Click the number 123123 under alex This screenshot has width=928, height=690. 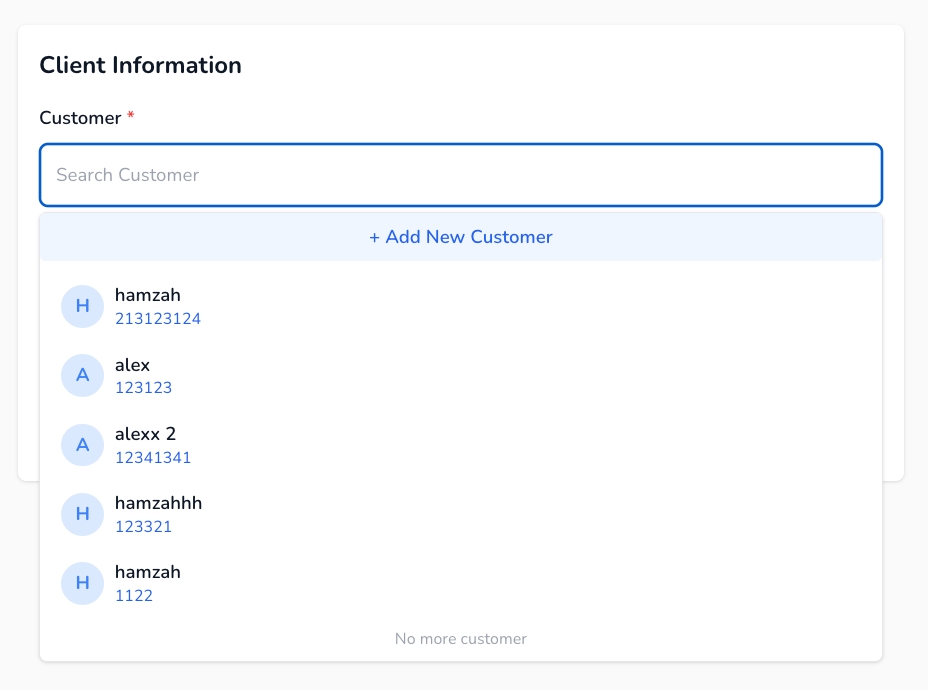143,388
